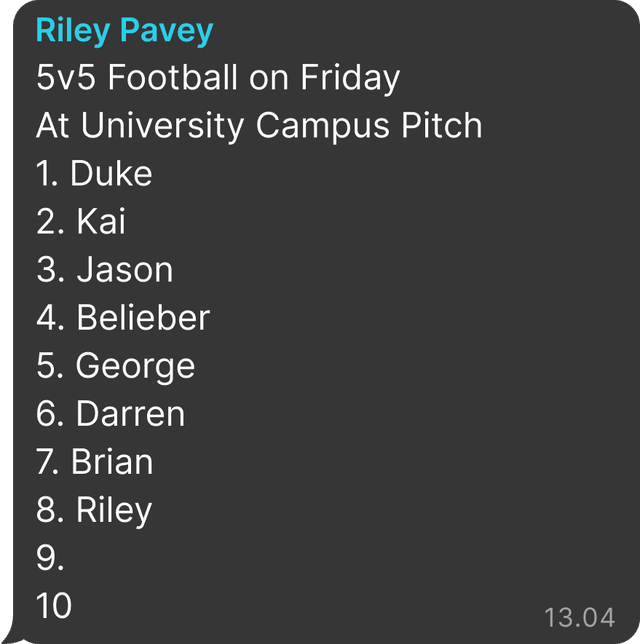640x644 pixels.
Task: Click list entry '2. Kai'
Action: click(x=81, y=221)
